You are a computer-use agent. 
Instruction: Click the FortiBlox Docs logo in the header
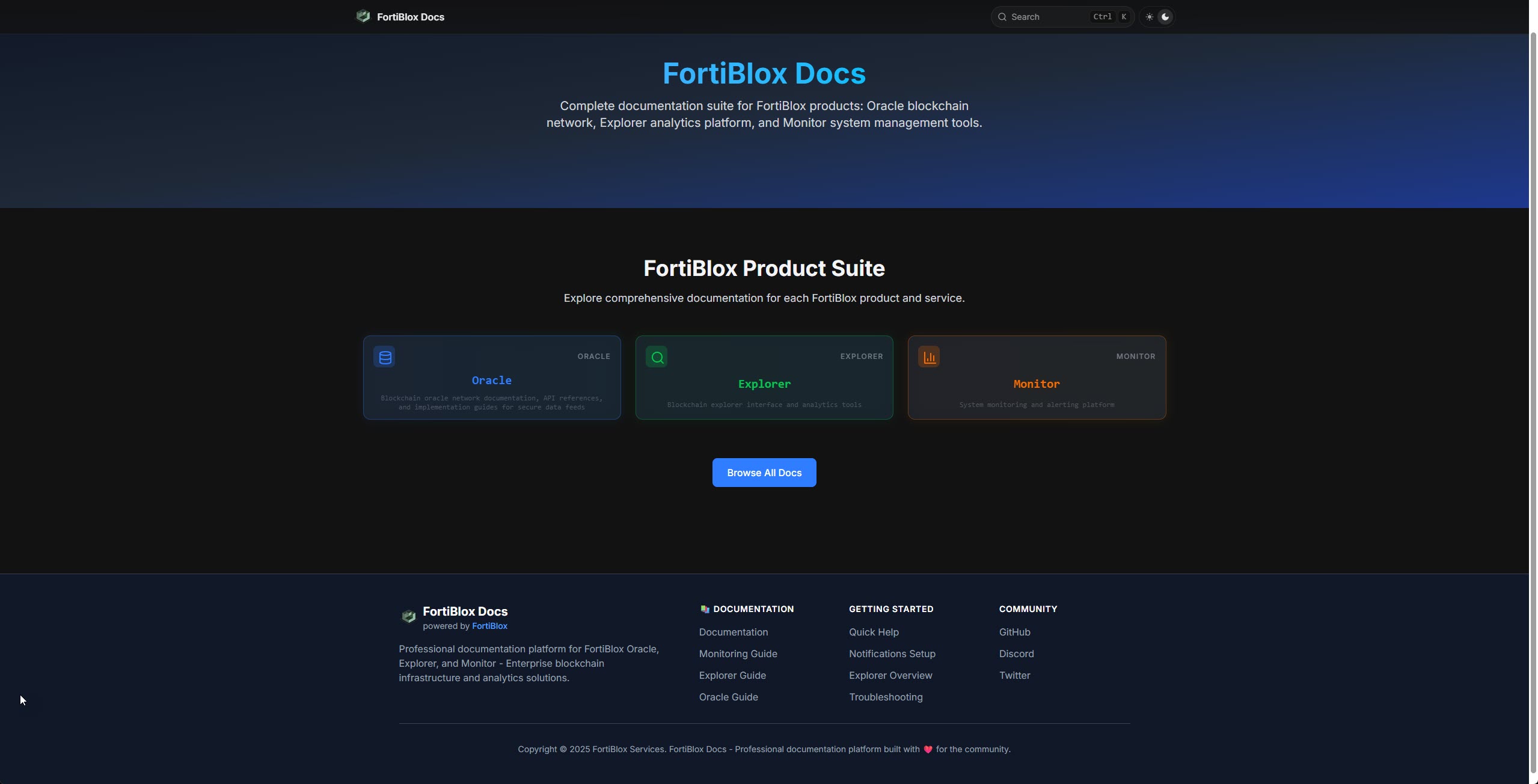400,16
